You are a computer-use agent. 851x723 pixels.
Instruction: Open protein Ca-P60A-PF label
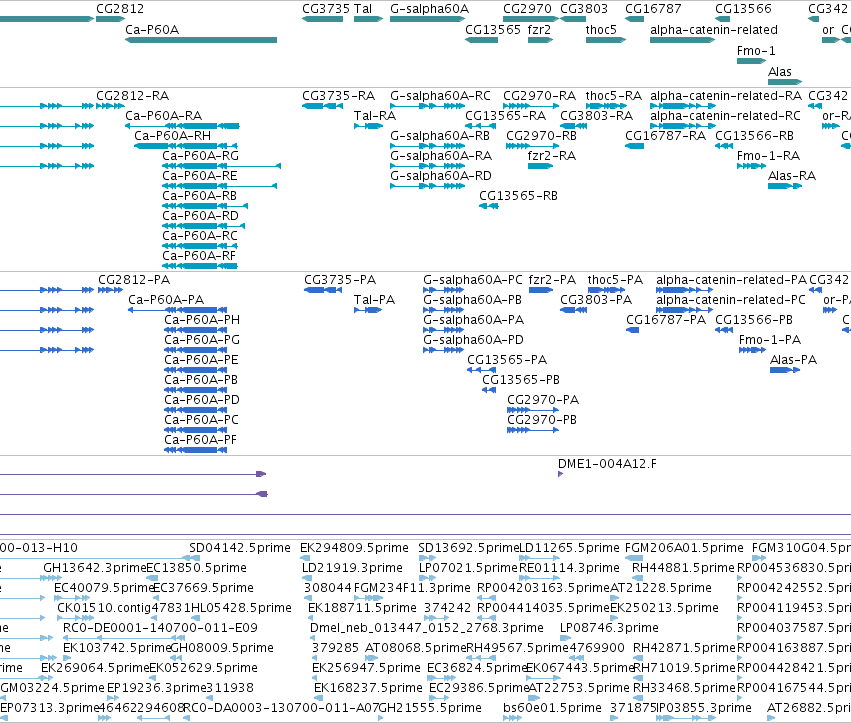coord(200,440)
